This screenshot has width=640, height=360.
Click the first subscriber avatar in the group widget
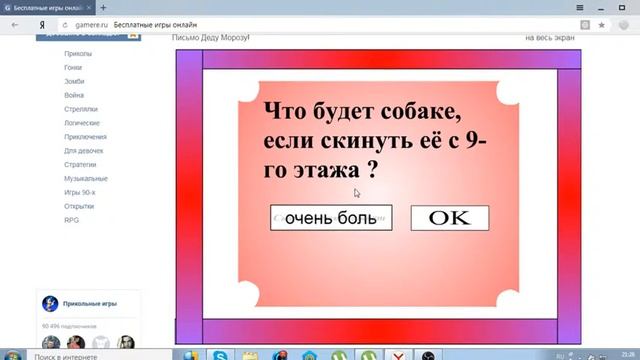pyautogui.click(x=51, y=342)
